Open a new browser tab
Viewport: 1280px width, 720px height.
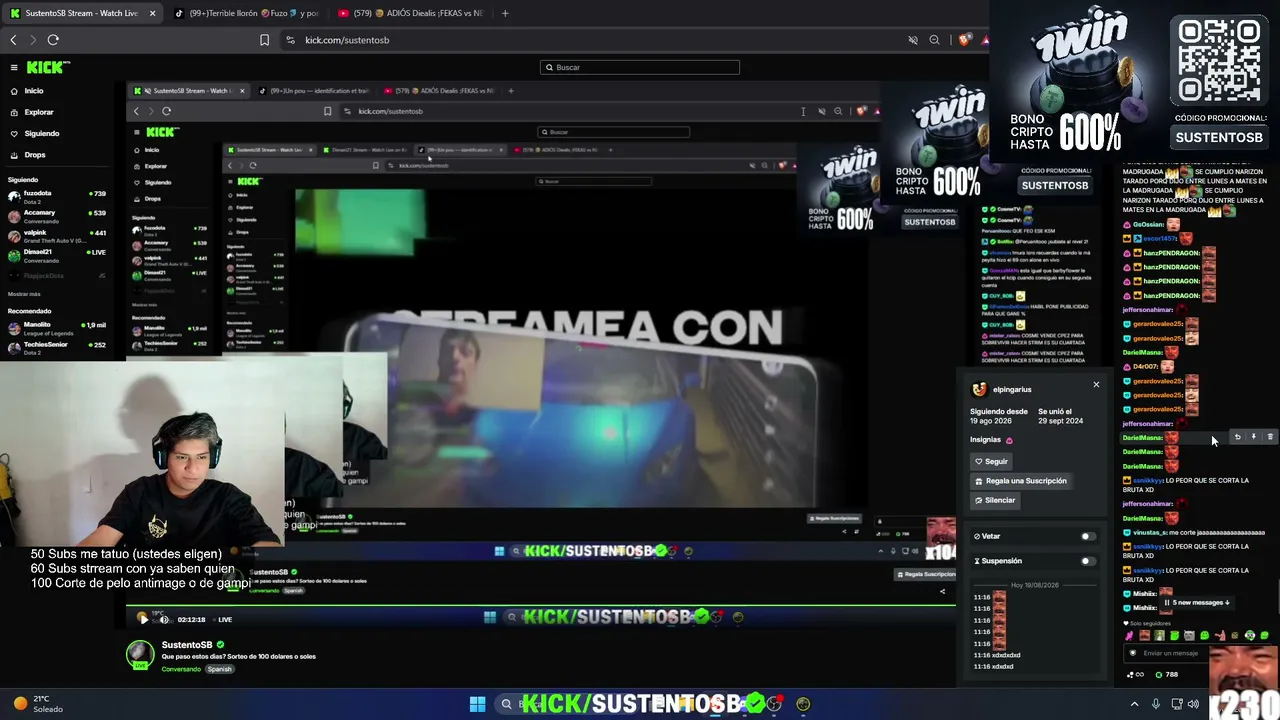click(505, 13)
